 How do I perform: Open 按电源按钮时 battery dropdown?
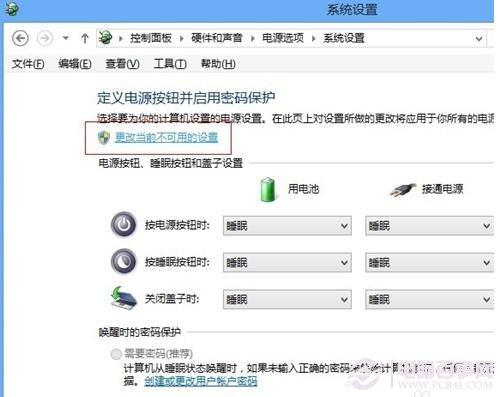pyautogui.click(x=287, y=226)
